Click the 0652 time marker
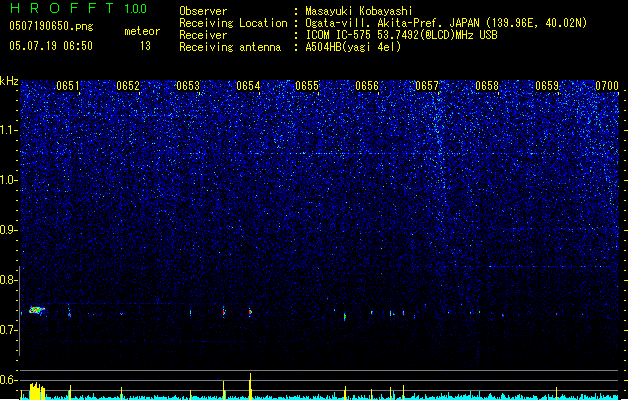The image size is (629, 400). tap(128, 86)
